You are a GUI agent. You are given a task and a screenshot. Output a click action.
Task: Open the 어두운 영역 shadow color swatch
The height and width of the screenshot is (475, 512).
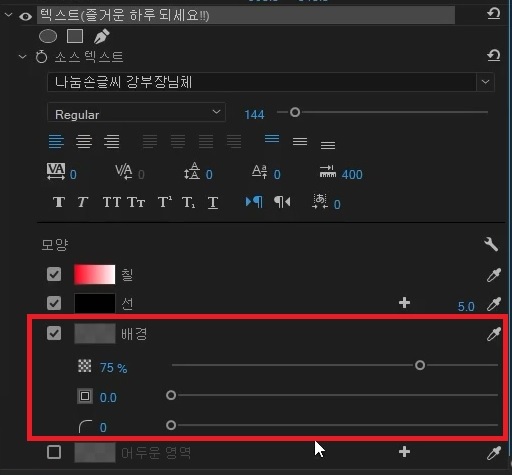95,452
